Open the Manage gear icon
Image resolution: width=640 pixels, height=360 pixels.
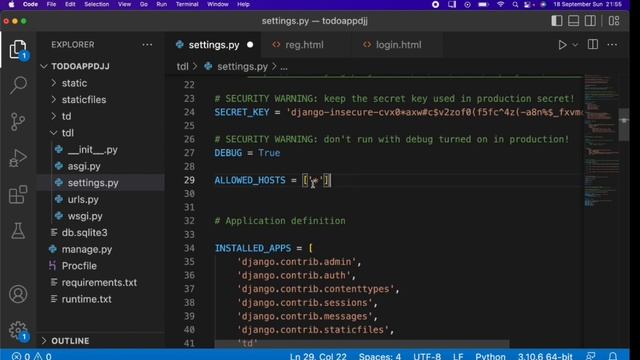18,330
